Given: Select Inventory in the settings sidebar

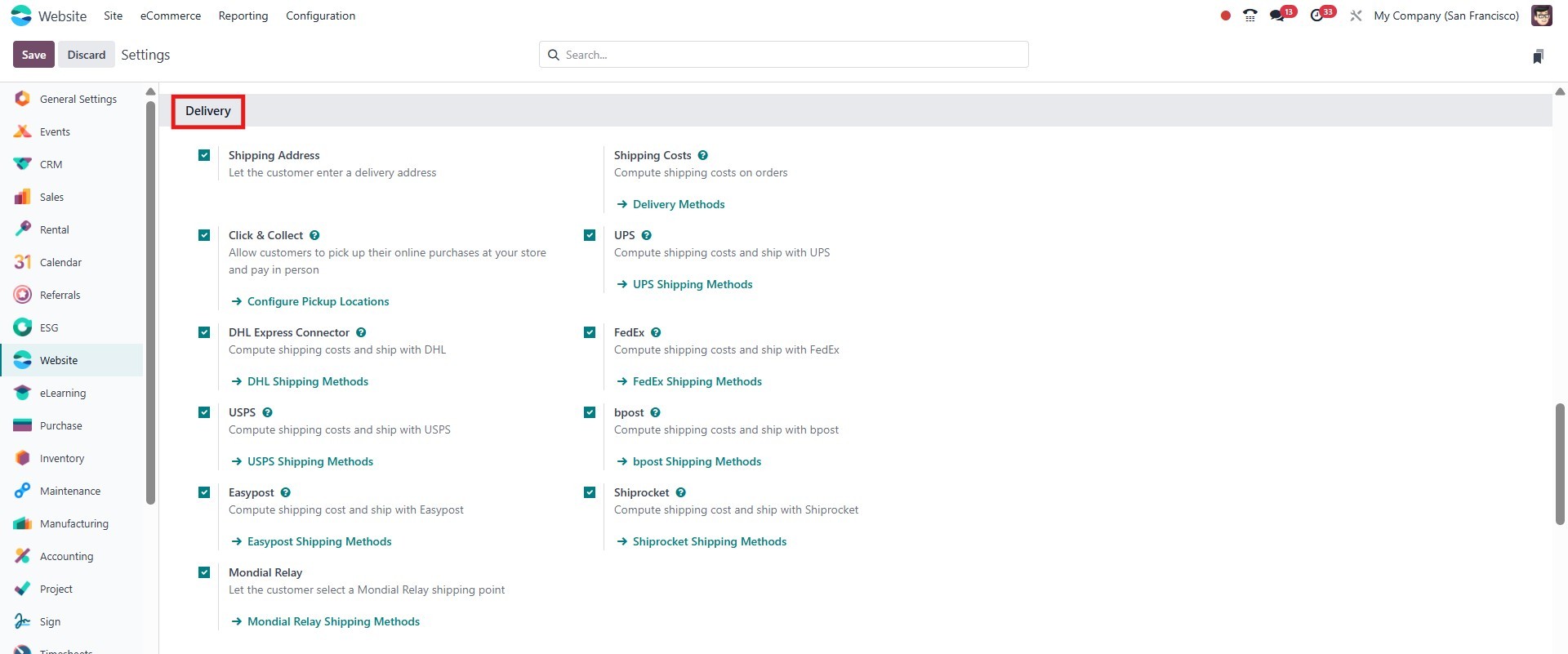Looking at the screenshot, I should click(62, 458).
